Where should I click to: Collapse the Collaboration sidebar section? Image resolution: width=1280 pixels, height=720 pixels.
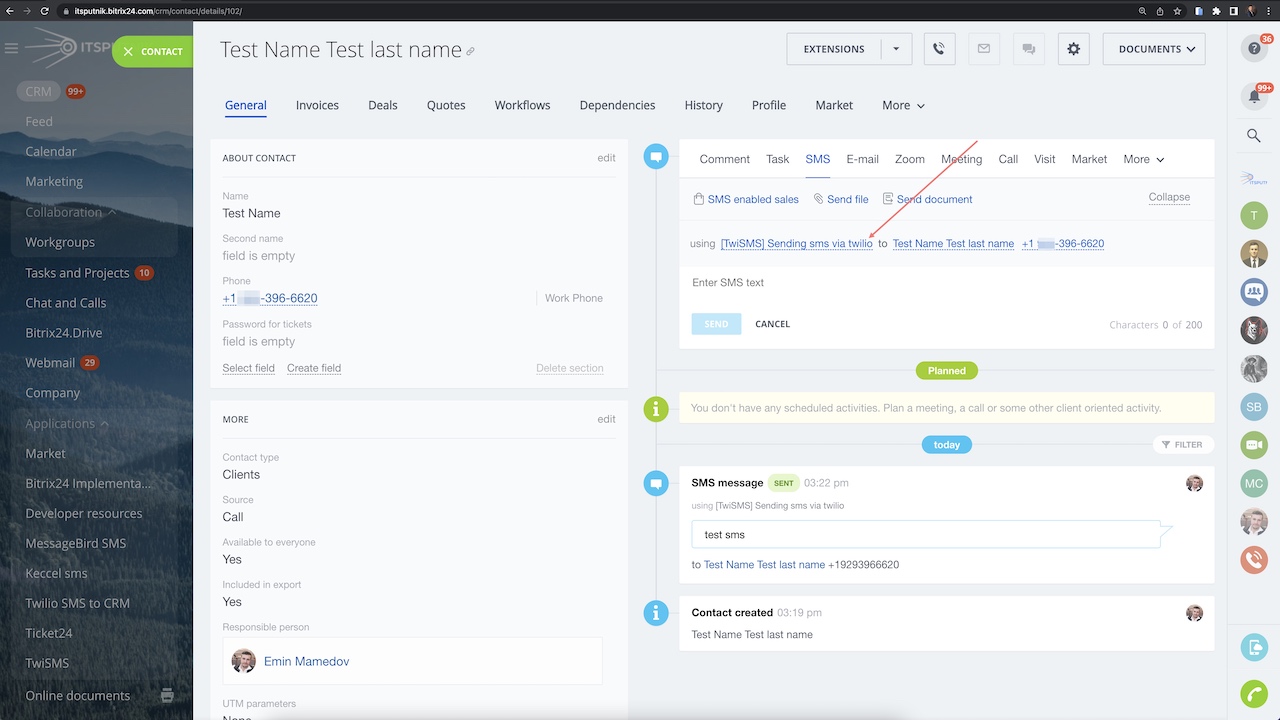[x=71, y=212]
